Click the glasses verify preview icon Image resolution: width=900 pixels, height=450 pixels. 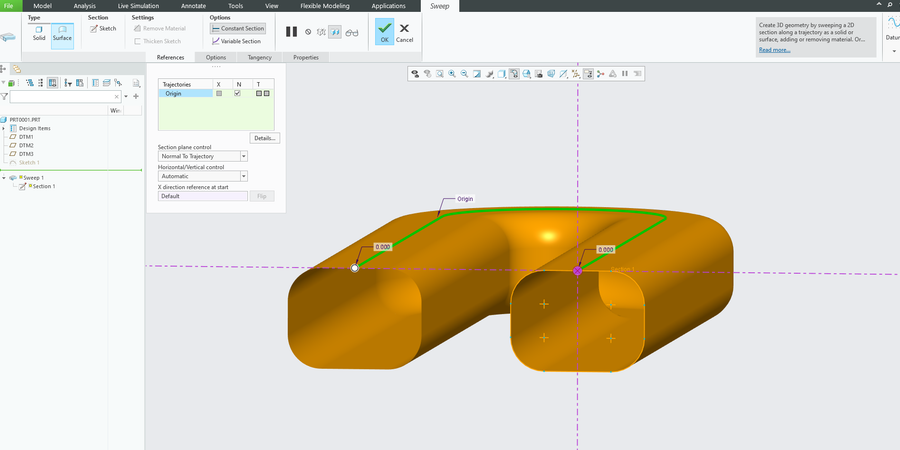coord(352,32)
